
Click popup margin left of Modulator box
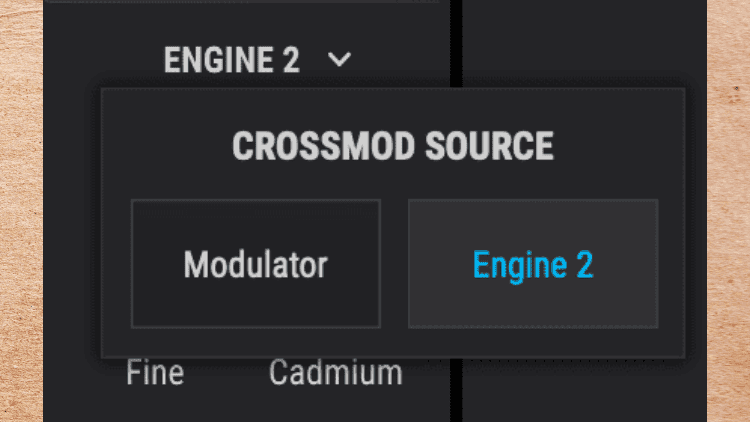[116, 264]
